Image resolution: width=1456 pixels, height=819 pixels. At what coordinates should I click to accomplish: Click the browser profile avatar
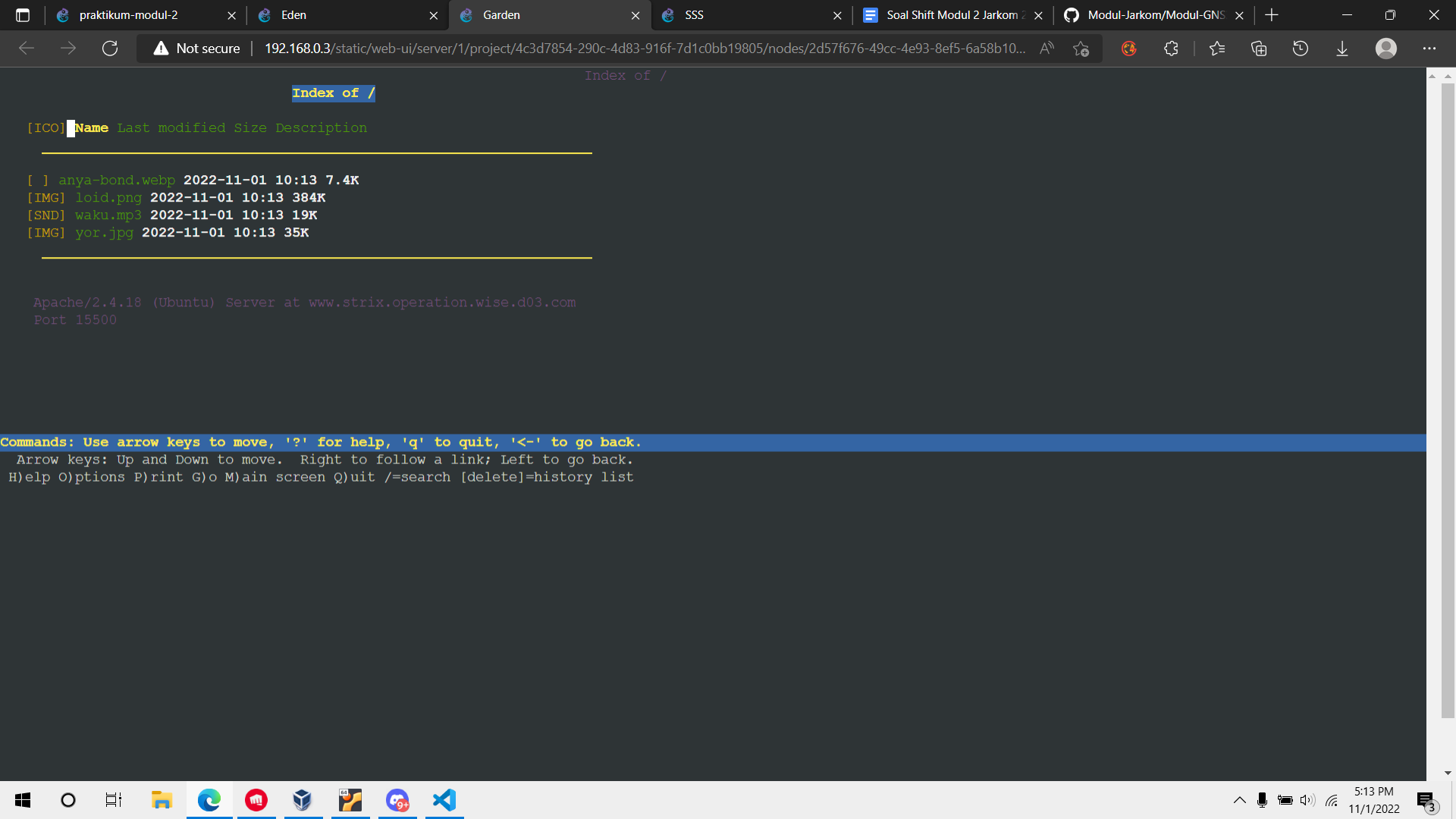point(1387,48)
